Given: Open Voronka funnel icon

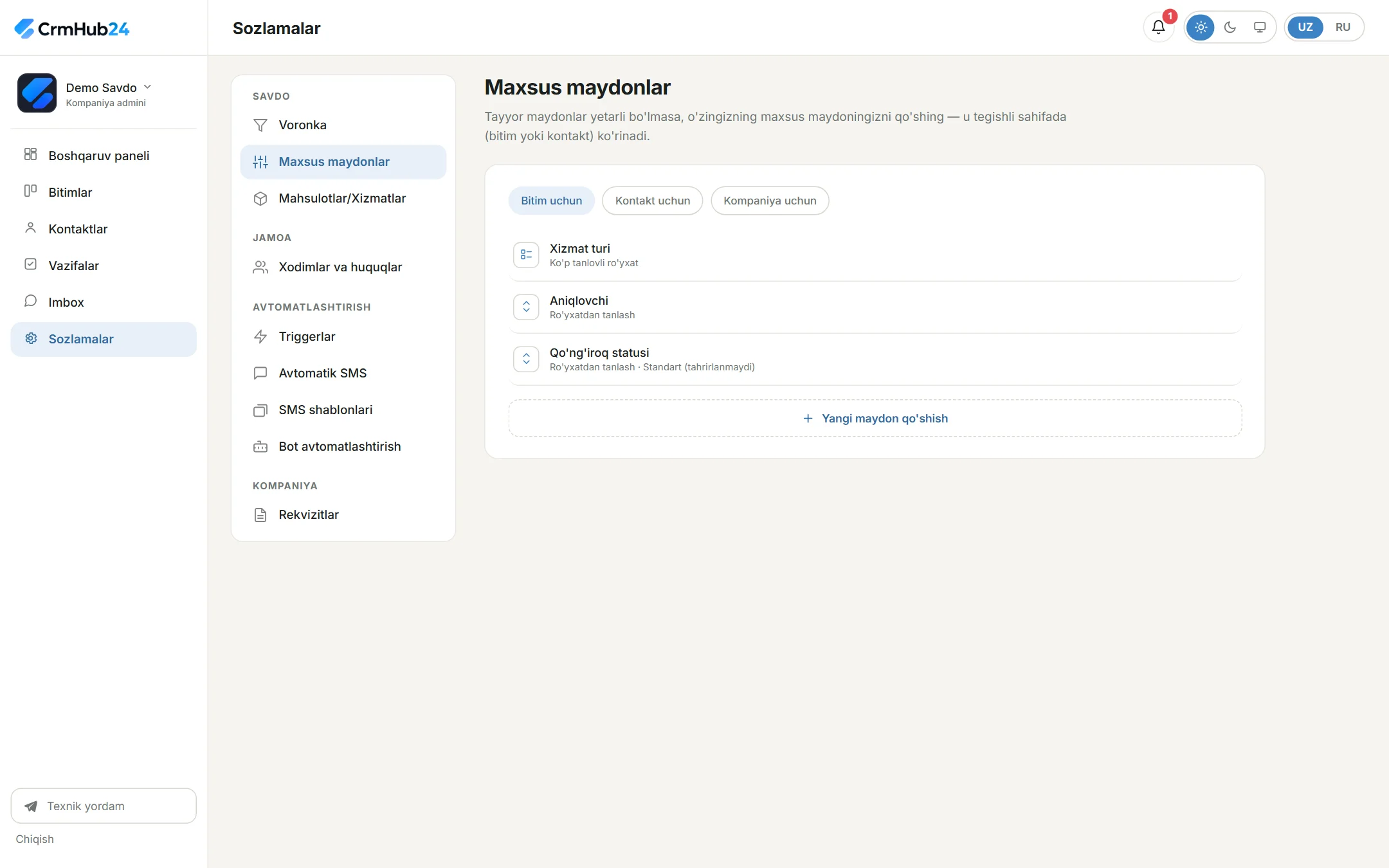Looking at the screenshot, I should (x=260, y=125).
